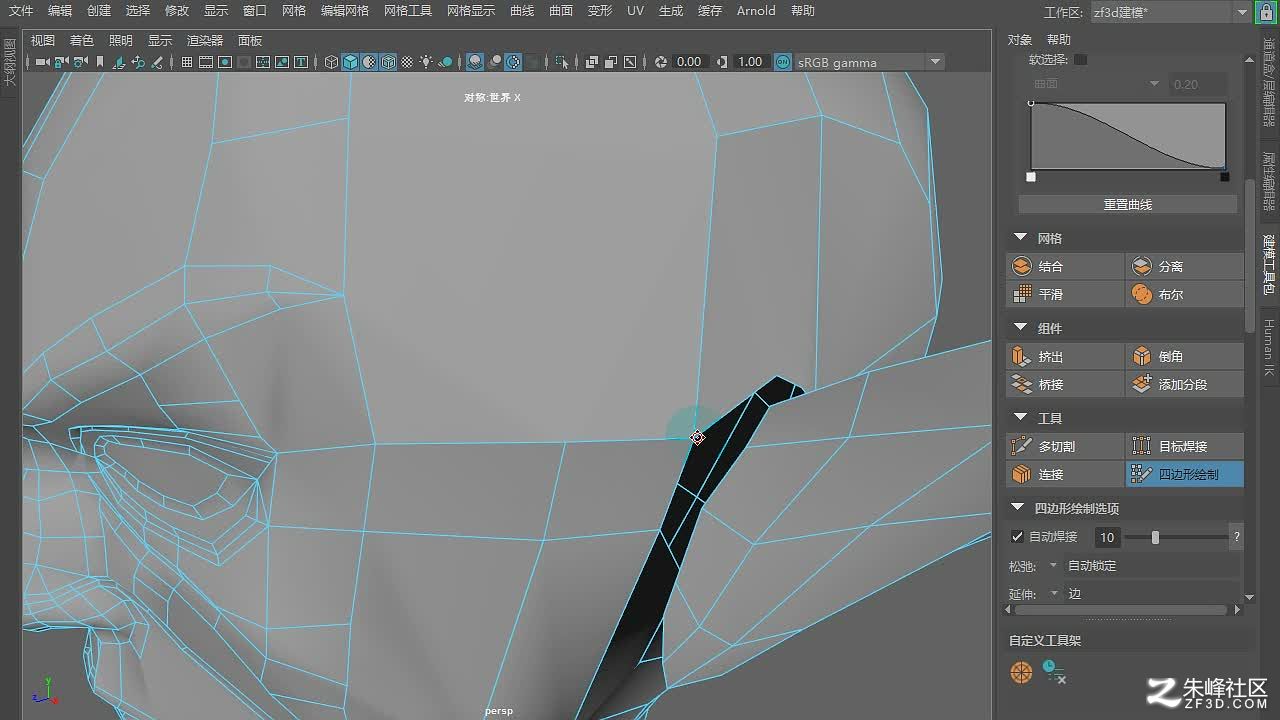Open the viewport 渲染器 menu
Image resolution: width=1280 pixels, height=720 pixels.
205,41
